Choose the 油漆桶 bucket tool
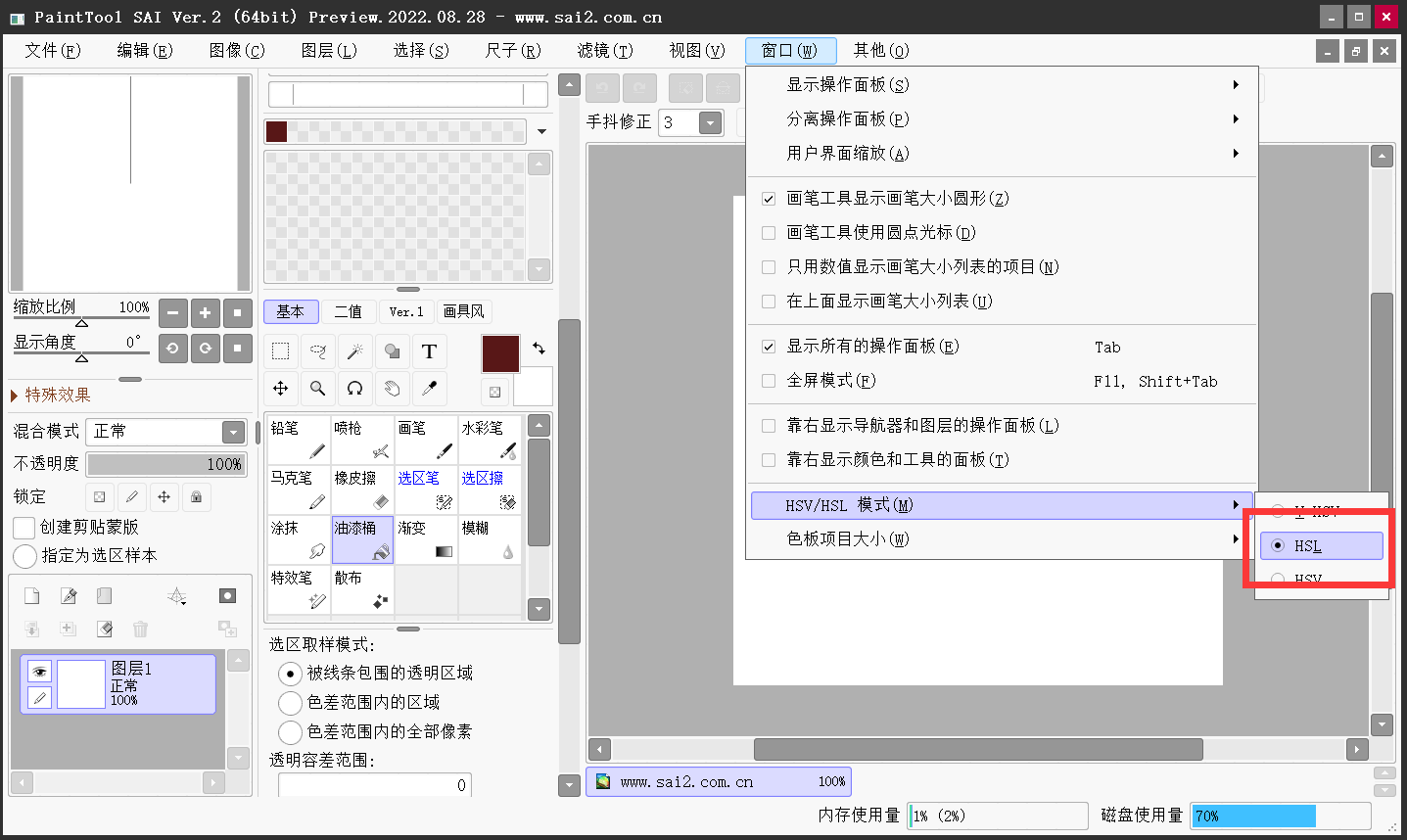Screen dimensions: 1407x840 pyautogui.click(x=362, y=539)
